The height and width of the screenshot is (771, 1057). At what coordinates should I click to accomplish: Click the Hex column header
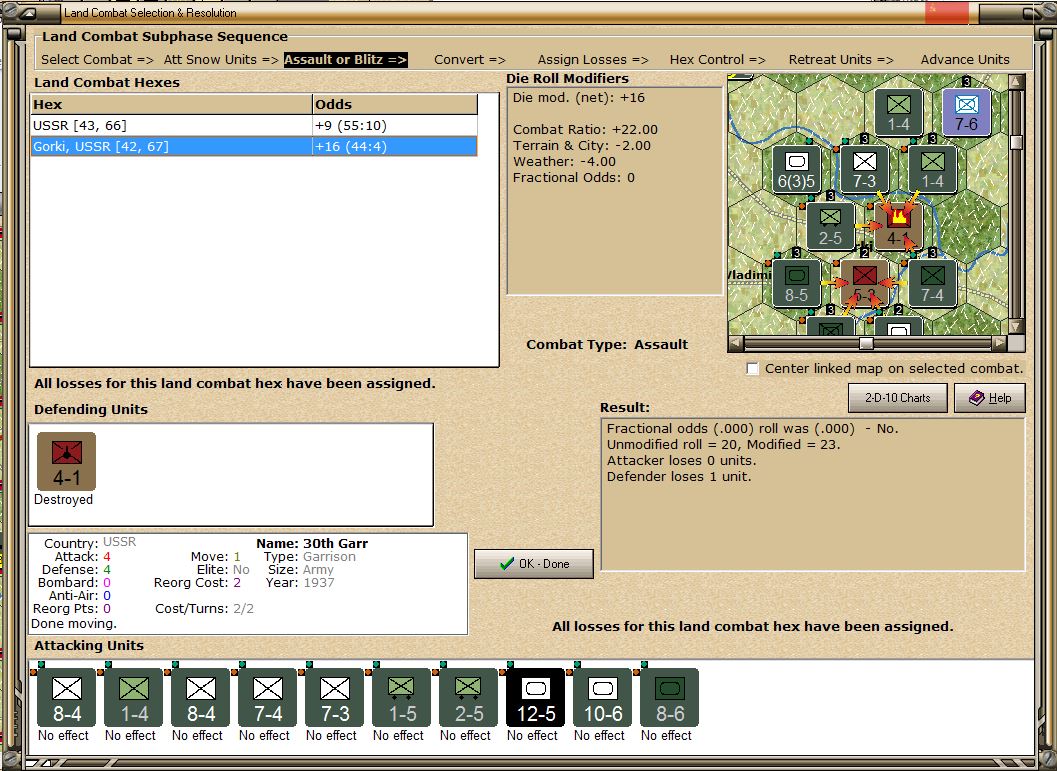tap(171, 104)
